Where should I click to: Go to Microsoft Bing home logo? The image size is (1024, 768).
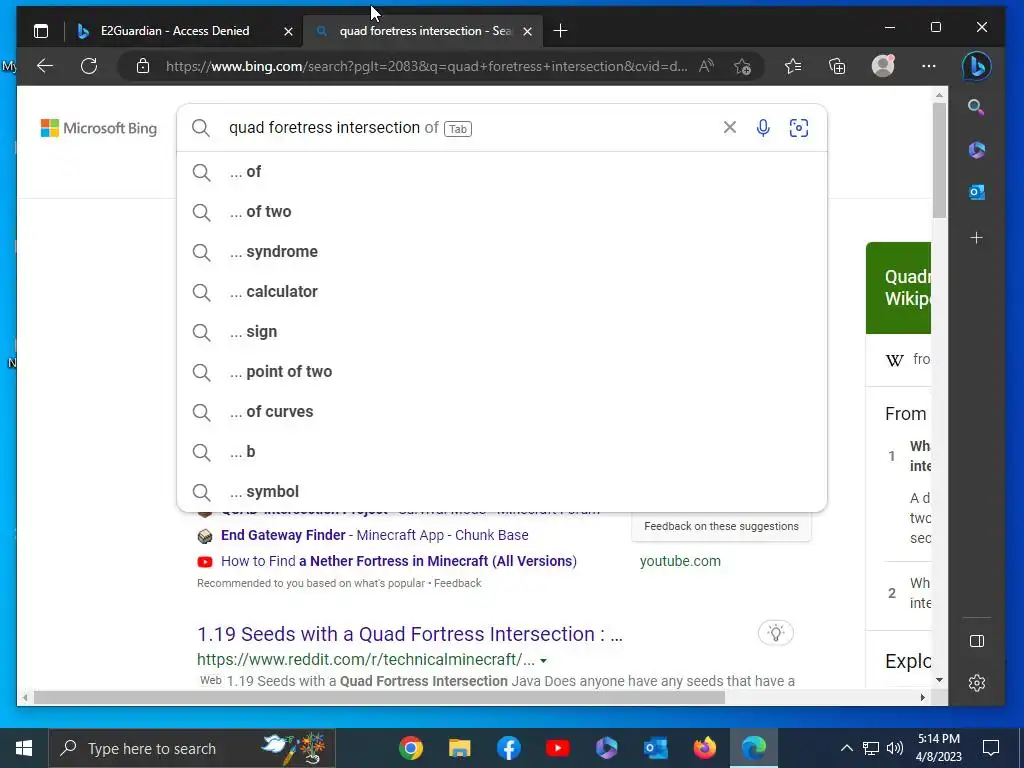click(x=99, y=128)
